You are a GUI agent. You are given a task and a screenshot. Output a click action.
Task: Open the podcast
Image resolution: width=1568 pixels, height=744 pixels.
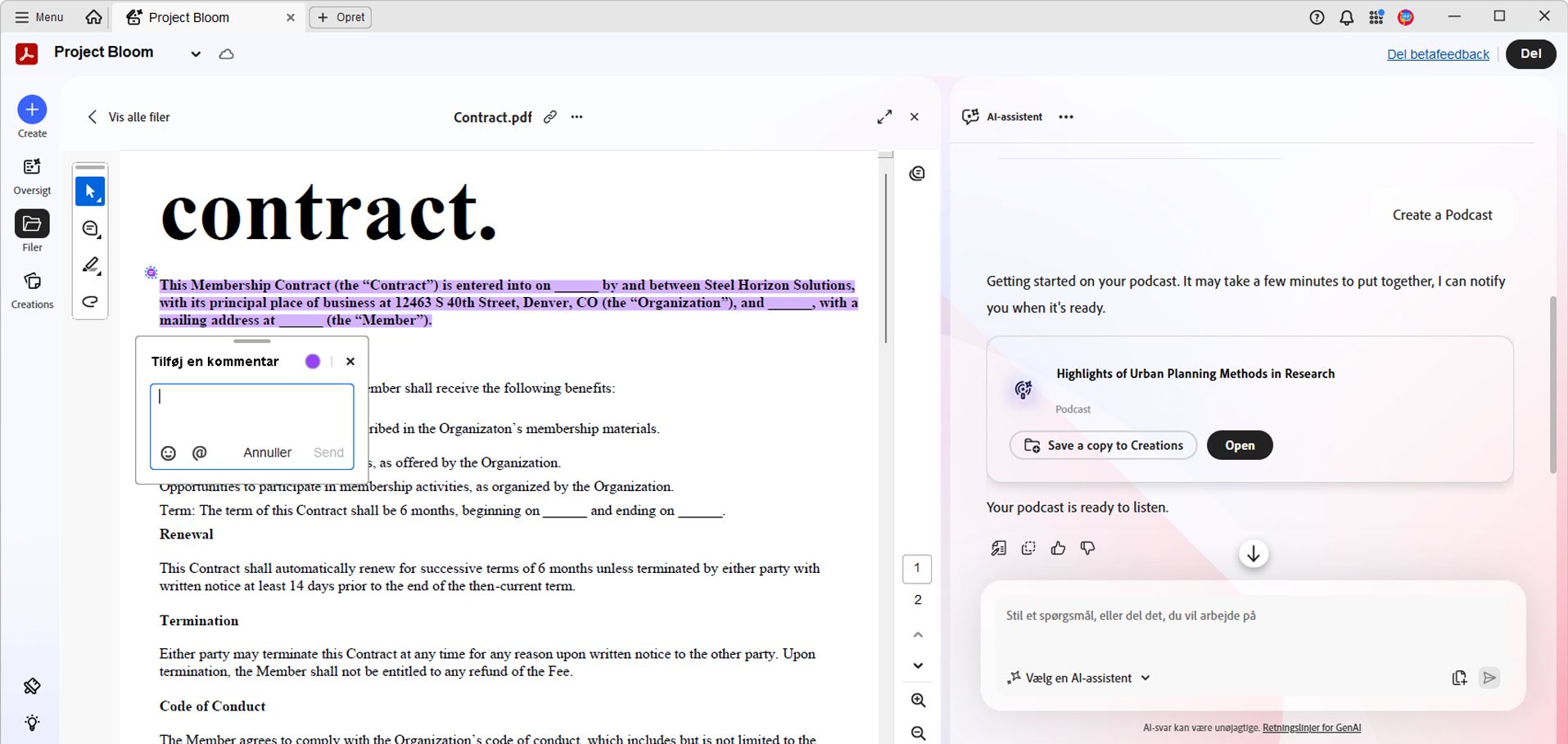pyautogui.click(x=1240, y=445)
